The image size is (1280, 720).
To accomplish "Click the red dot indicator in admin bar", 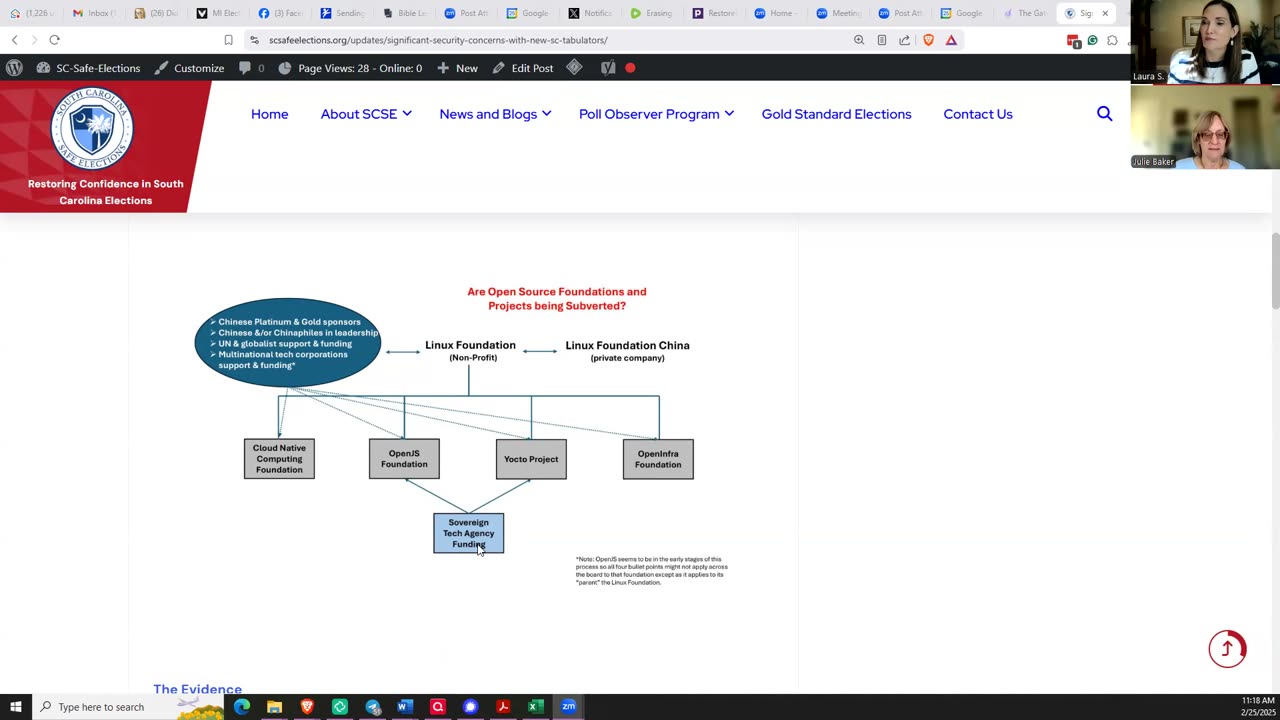I will coord(630,68).
